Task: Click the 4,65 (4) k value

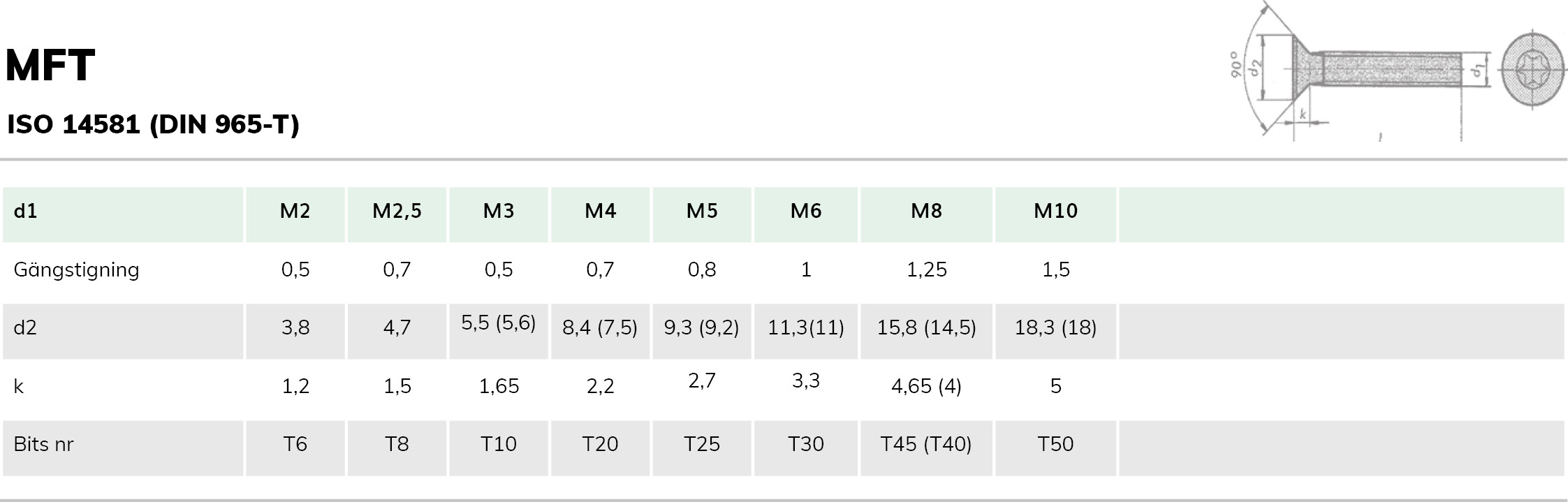Action: [x=926, y=386]
